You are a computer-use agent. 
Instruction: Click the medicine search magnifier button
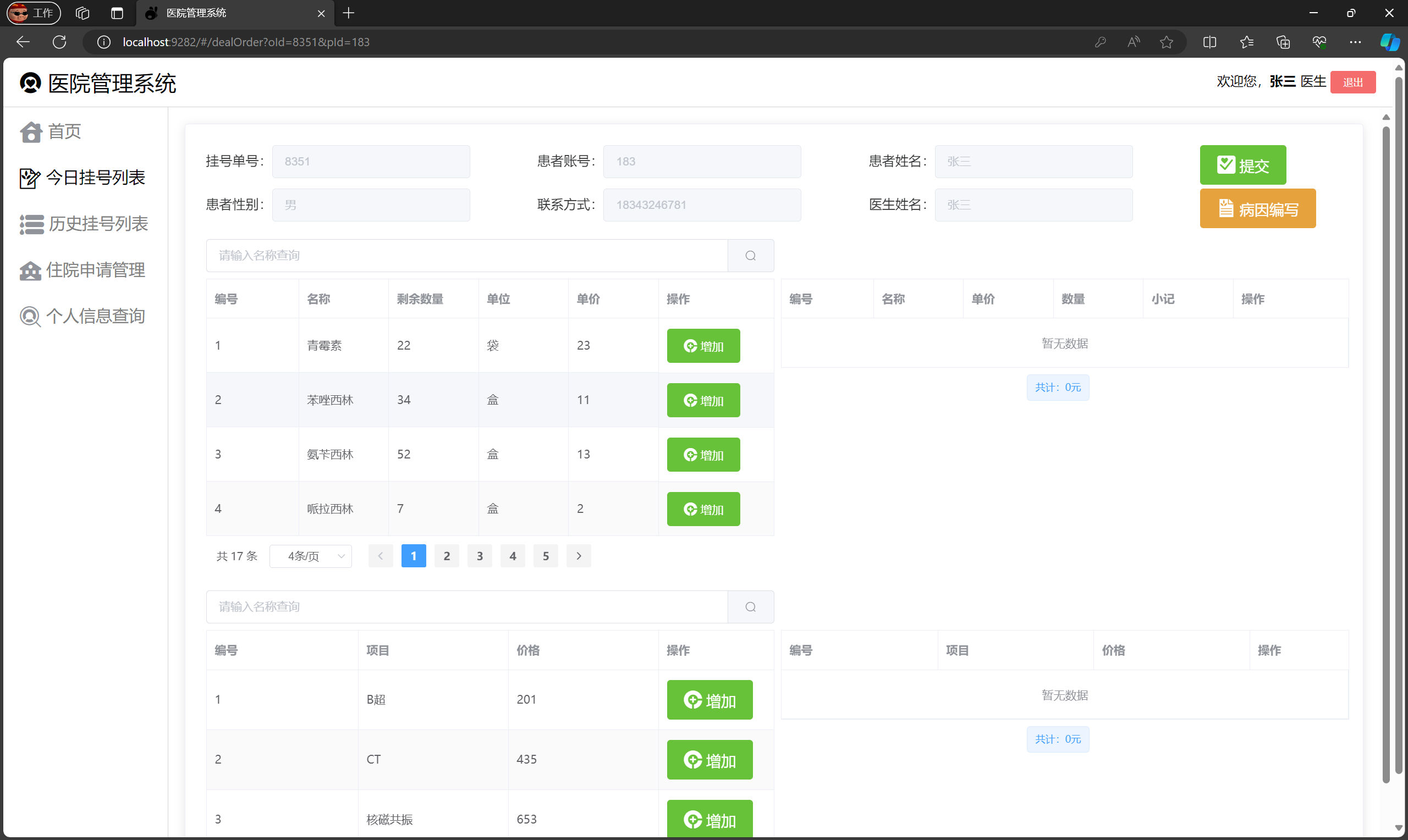tap(750, 256)
